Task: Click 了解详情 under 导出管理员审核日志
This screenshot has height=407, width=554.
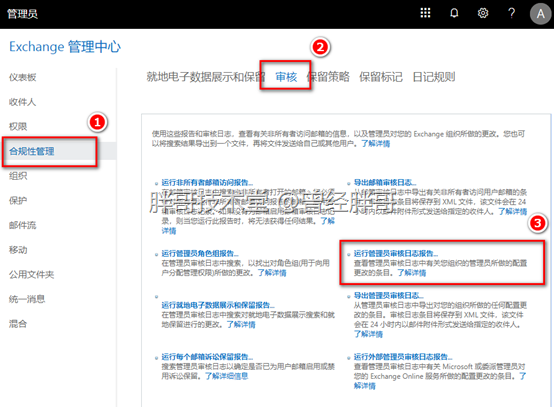Action: 369,334
